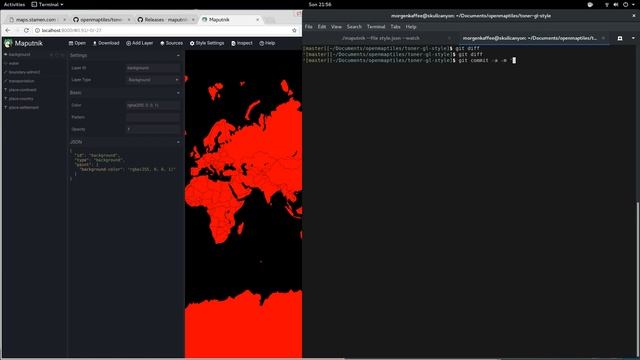The height and width of the screenshot is (360, 640).
Task: Close the maps.stamen.com browser tab
Action: (x=64, y=20)
